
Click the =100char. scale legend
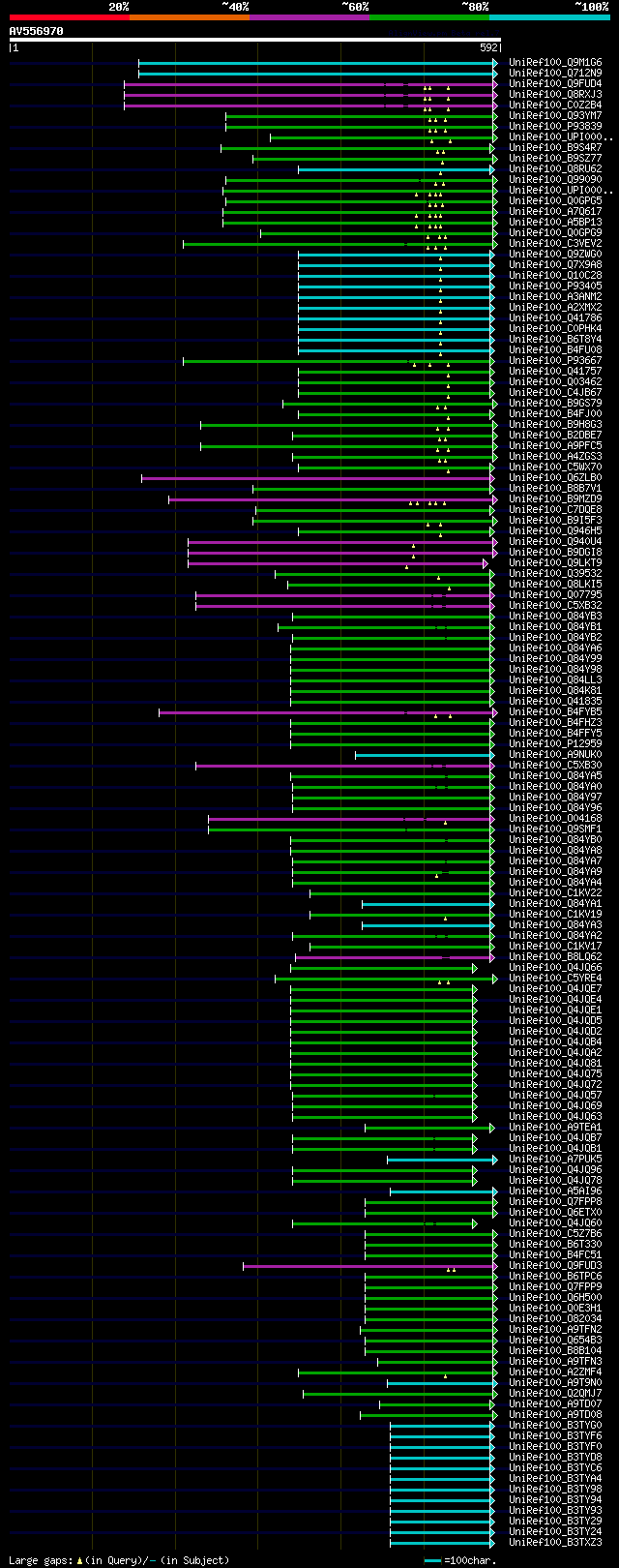460,1560
